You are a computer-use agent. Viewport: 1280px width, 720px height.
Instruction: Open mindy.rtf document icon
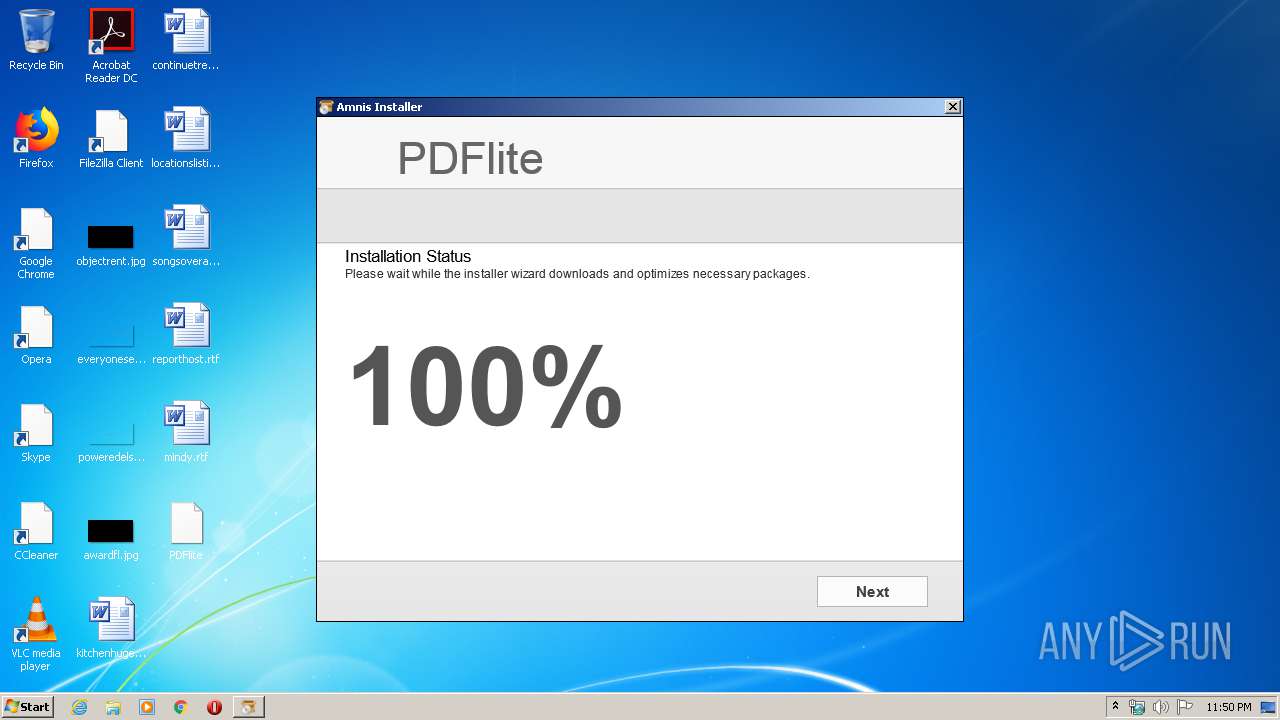pos(186,432)
